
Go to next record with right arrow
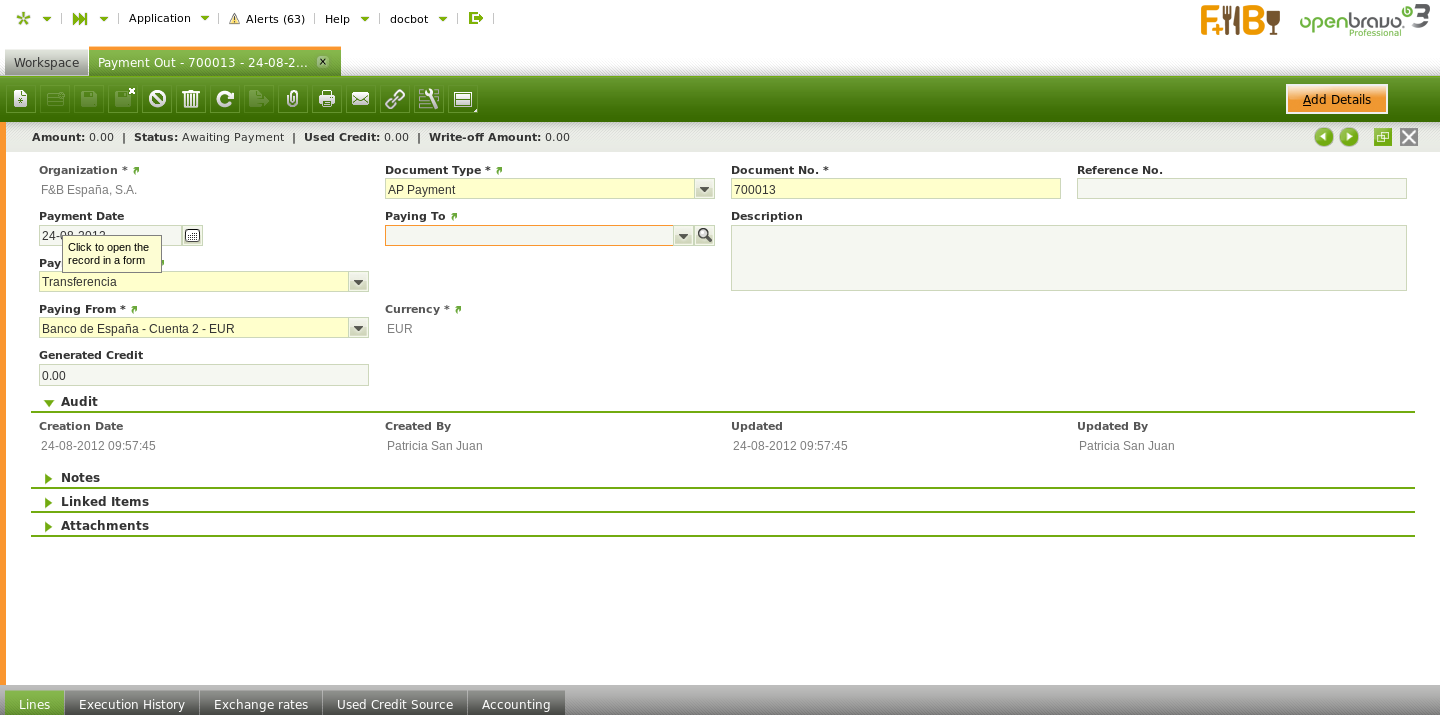(1349, 137)
